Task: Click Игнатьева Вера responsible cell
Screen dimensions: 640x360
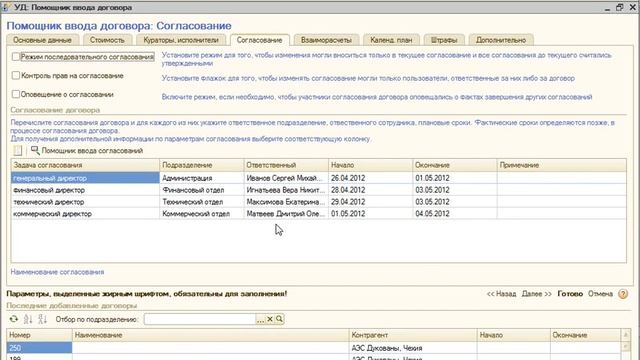Action: click(x=286, y=190)
